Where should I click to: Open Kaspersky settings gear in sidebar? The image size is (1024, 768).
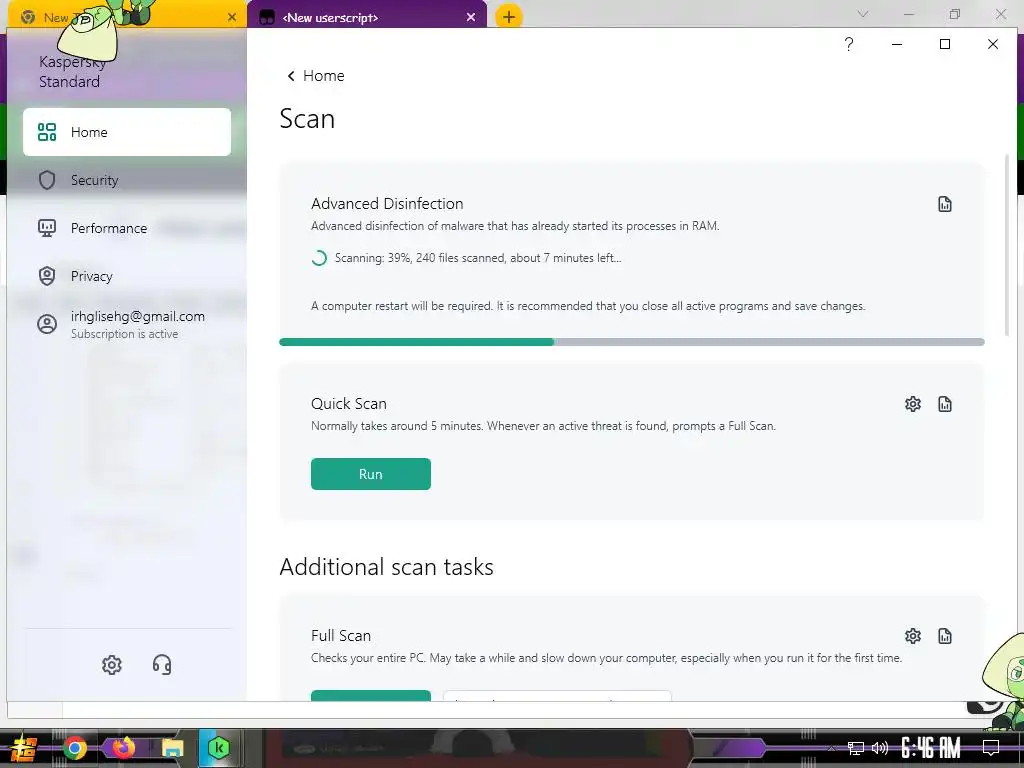pyautogui.click(x=112, y=665)
